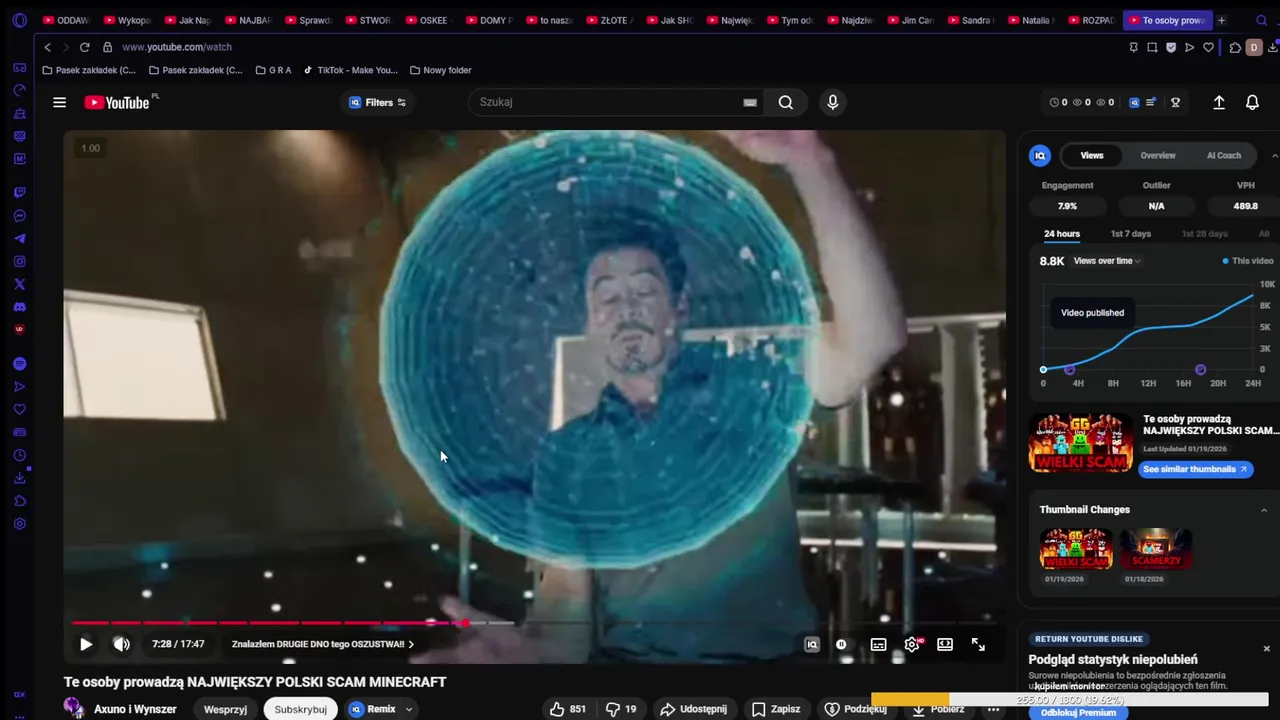The image size is (1280, 720).
Task: Open more actions three-dot menu
Action: [x=993, y=709]
